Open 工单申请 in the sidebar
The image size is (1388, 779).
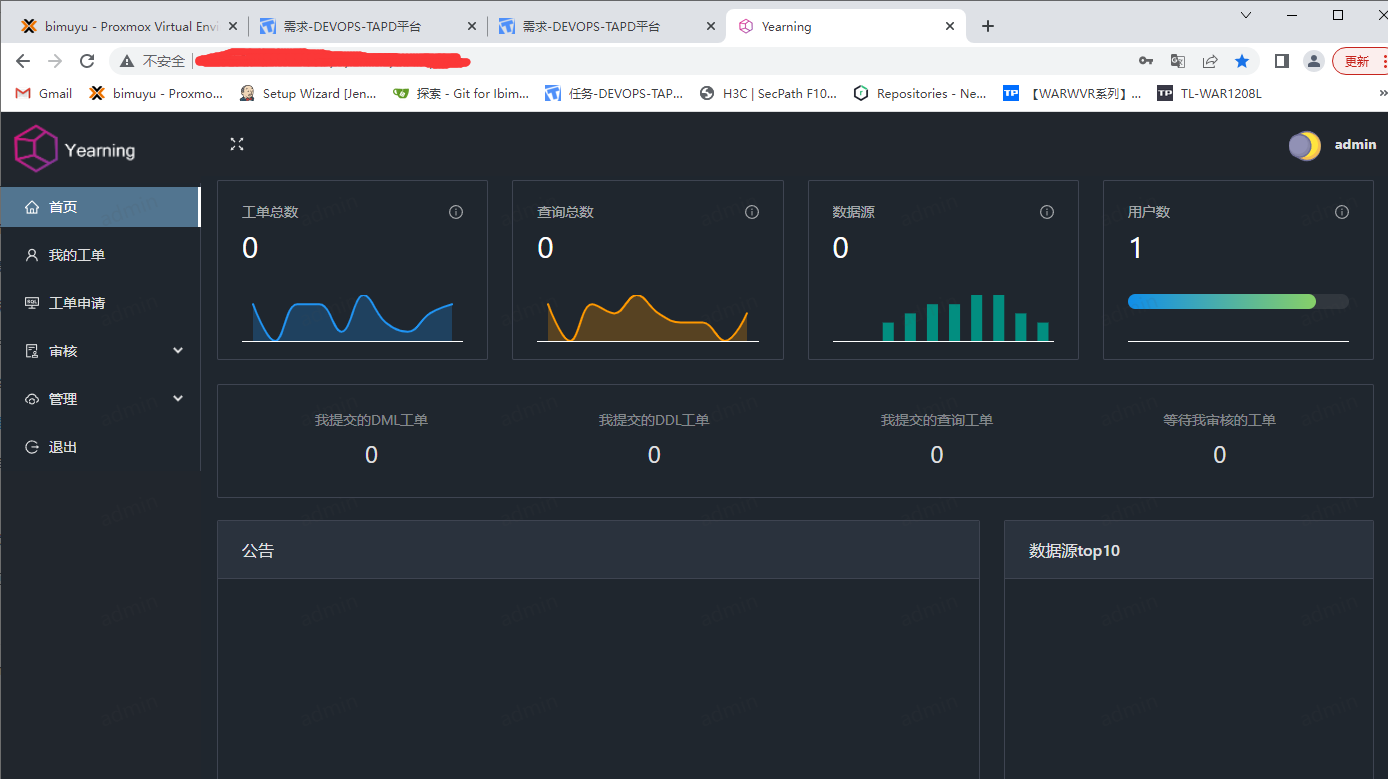pos(100,303)
